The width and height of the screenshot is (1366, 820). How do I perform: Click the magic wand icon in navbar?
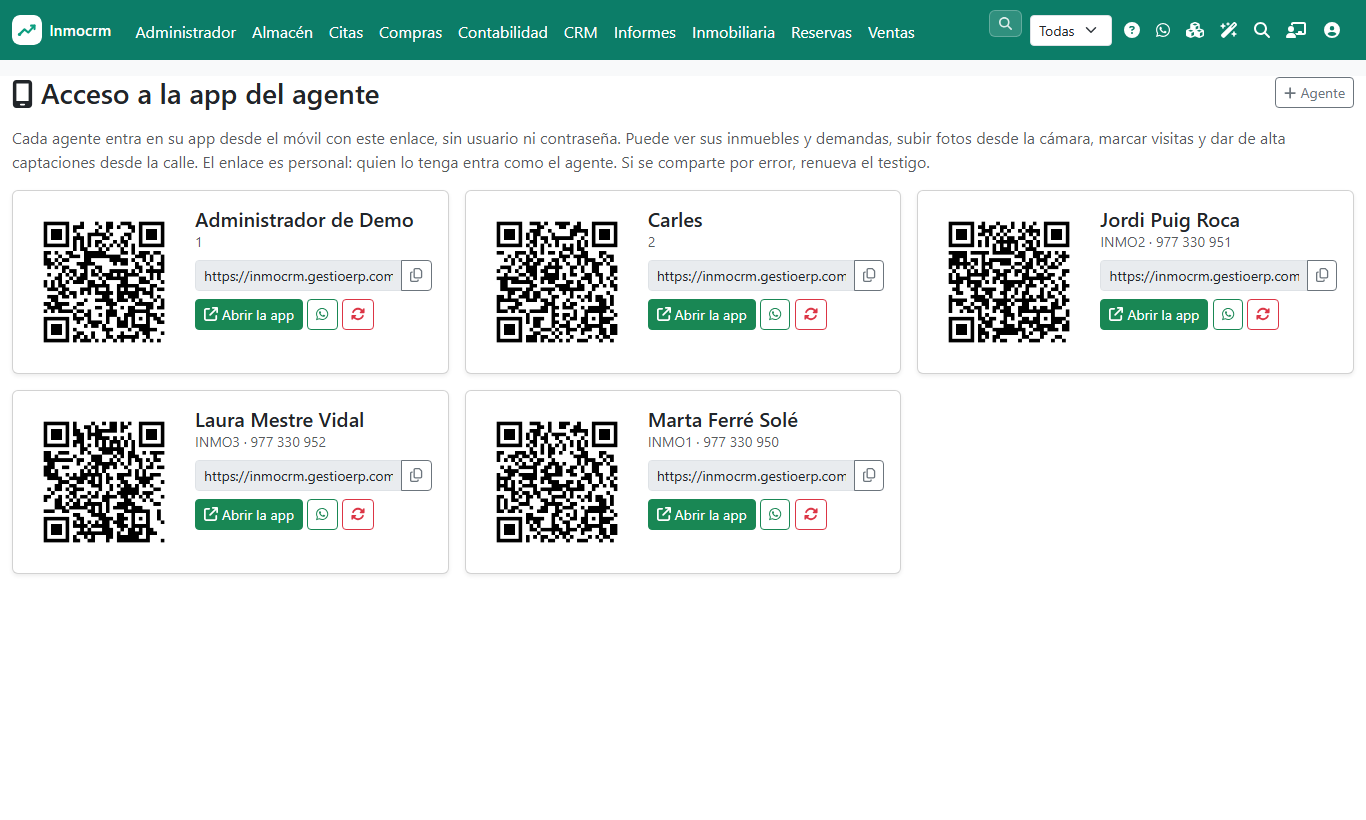click(1229, 31)
